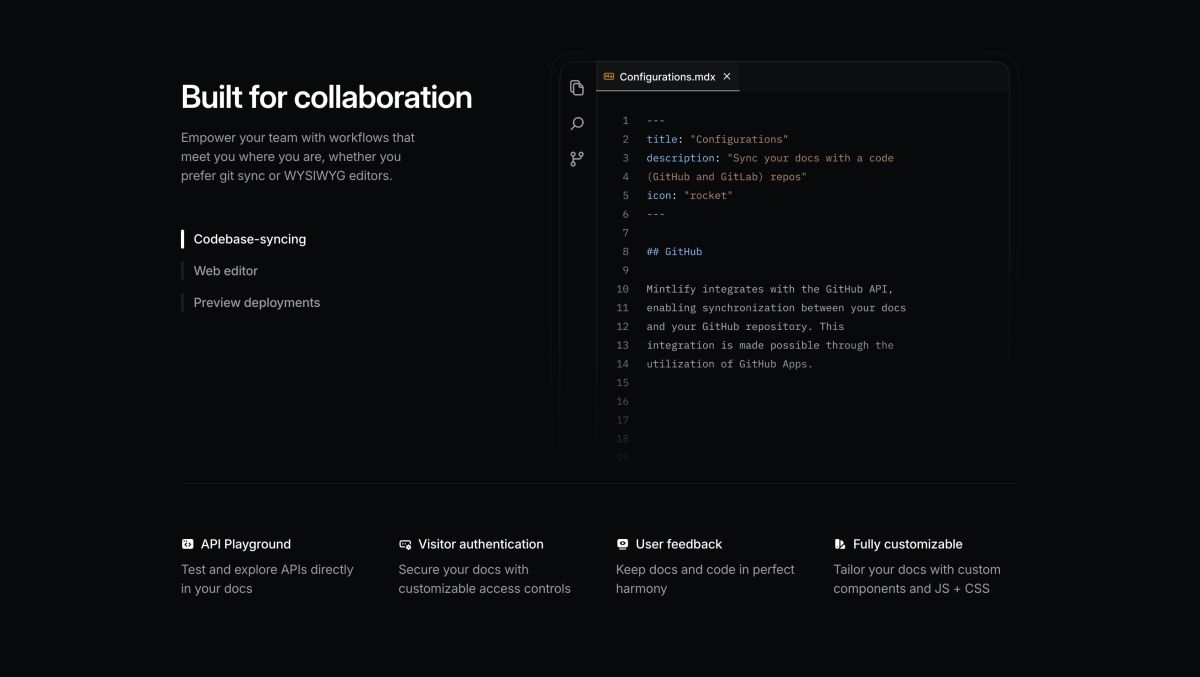
Task: Click the icon: "rocket" code line
Action: (x=689, y=195)
